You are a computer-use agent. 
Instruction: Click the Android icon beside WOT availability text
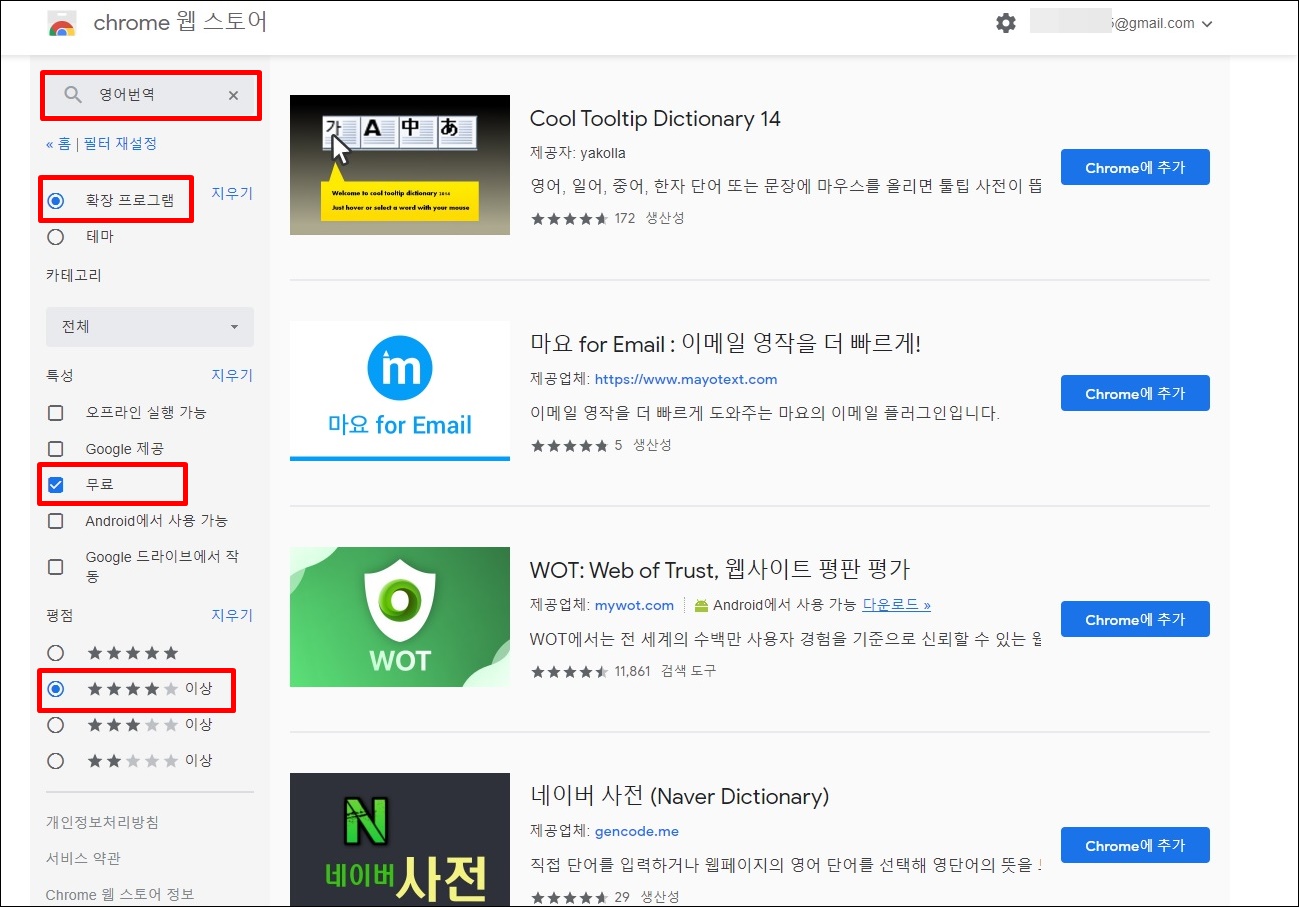pyautogui.click(x=701, y=605)
